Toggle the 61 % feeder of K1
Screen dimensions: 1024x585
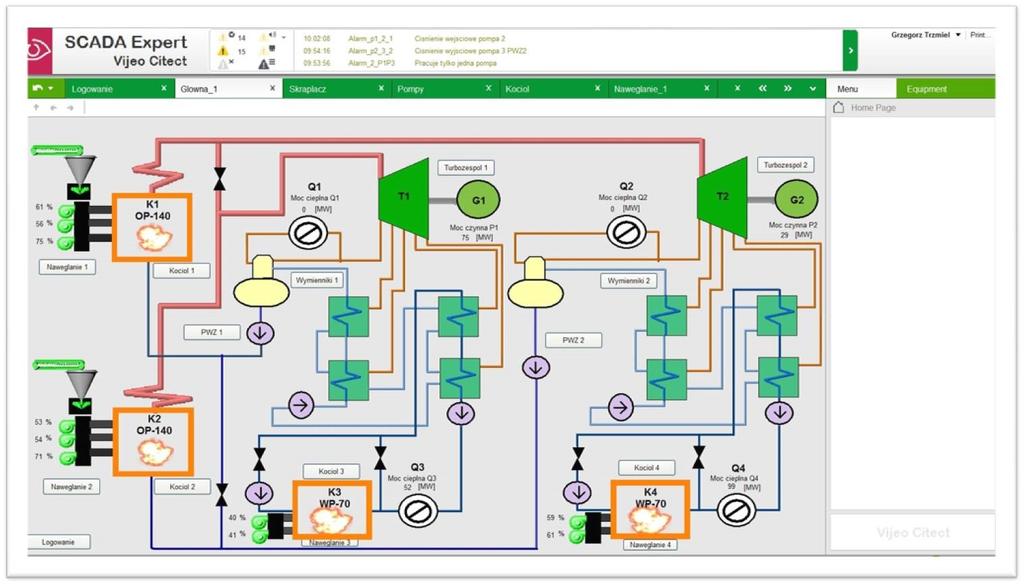(65, 211)
